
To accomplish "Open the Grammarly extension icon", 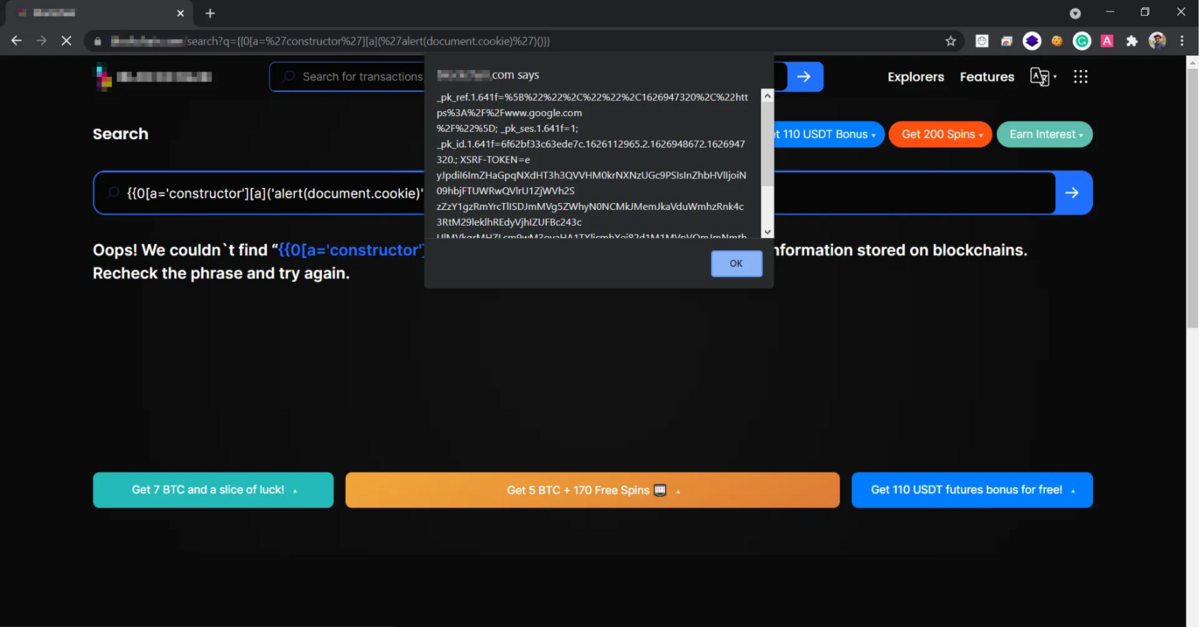I will pos(1081,41).
